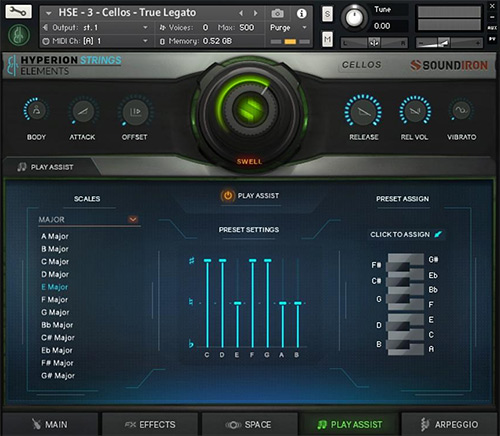This screenshot has height=436, width=500.
Task: Click the AUX button icon
Action: point(492,28)
